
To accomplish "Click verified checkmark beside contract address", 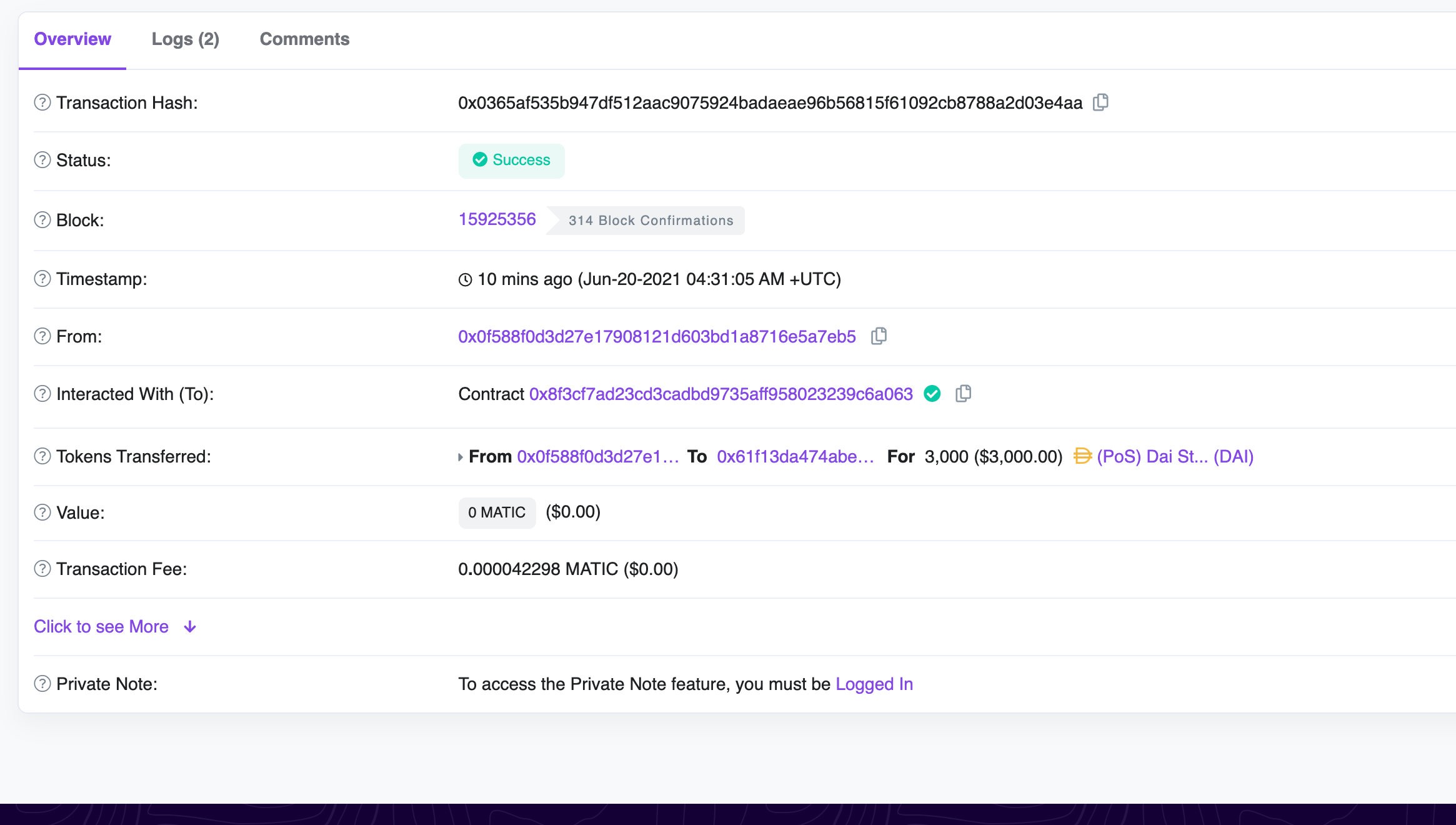I will point(932,394).
